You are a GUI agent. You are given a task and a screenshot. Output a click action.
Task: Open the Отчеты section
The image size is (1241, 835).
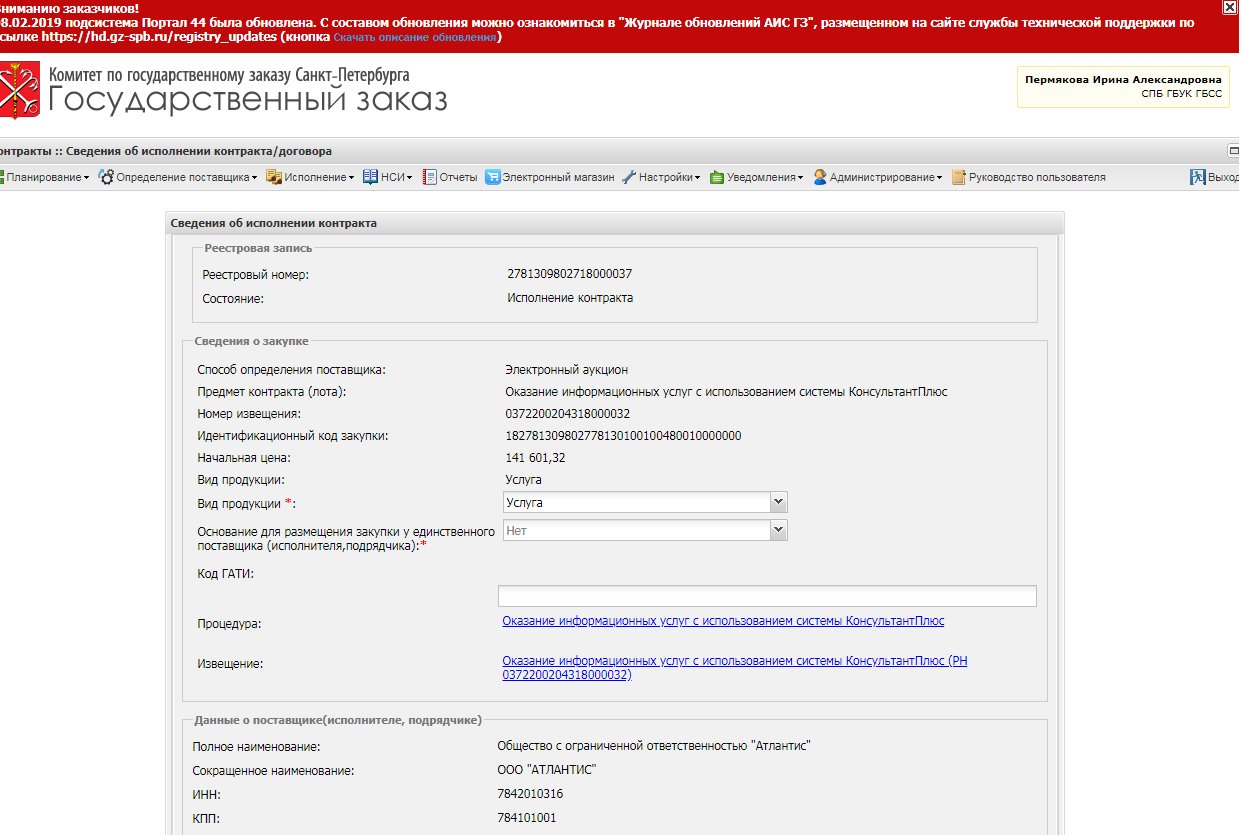pos(458,178)
